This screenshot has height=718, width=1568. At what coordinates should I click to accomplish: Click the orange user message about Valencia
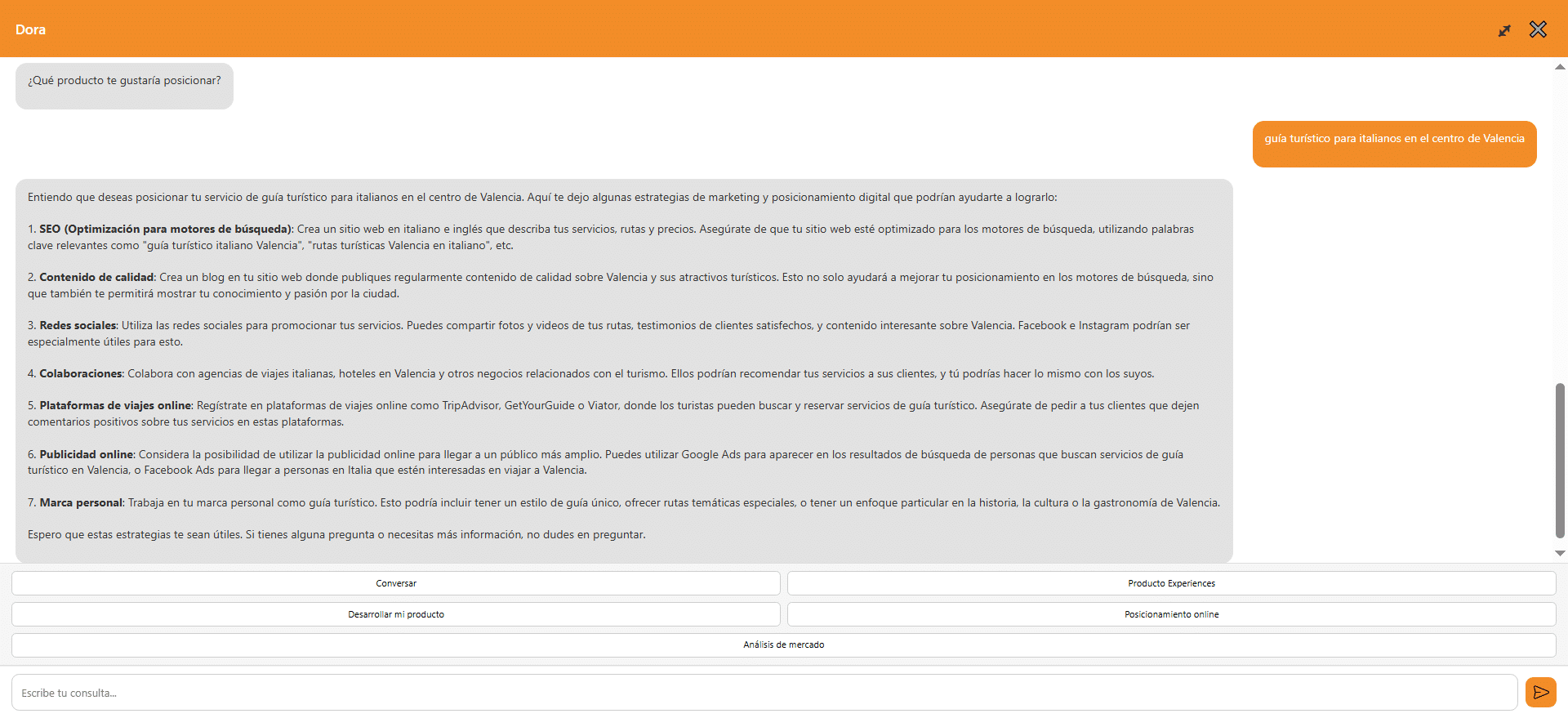pyautogui.click(x=1394, y=139)
